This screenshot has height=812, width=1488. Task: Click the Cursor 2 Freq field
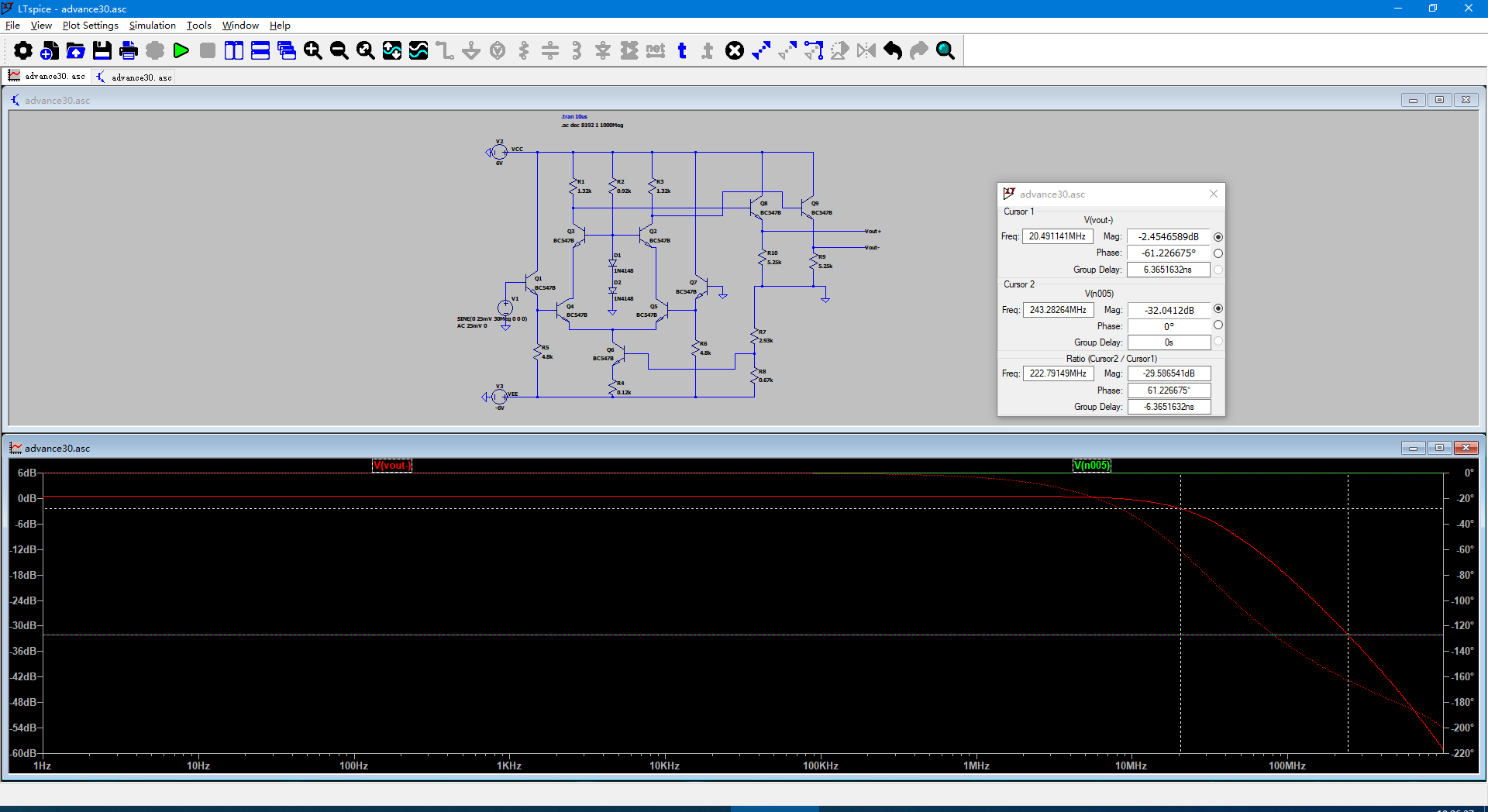(1058, 310)
